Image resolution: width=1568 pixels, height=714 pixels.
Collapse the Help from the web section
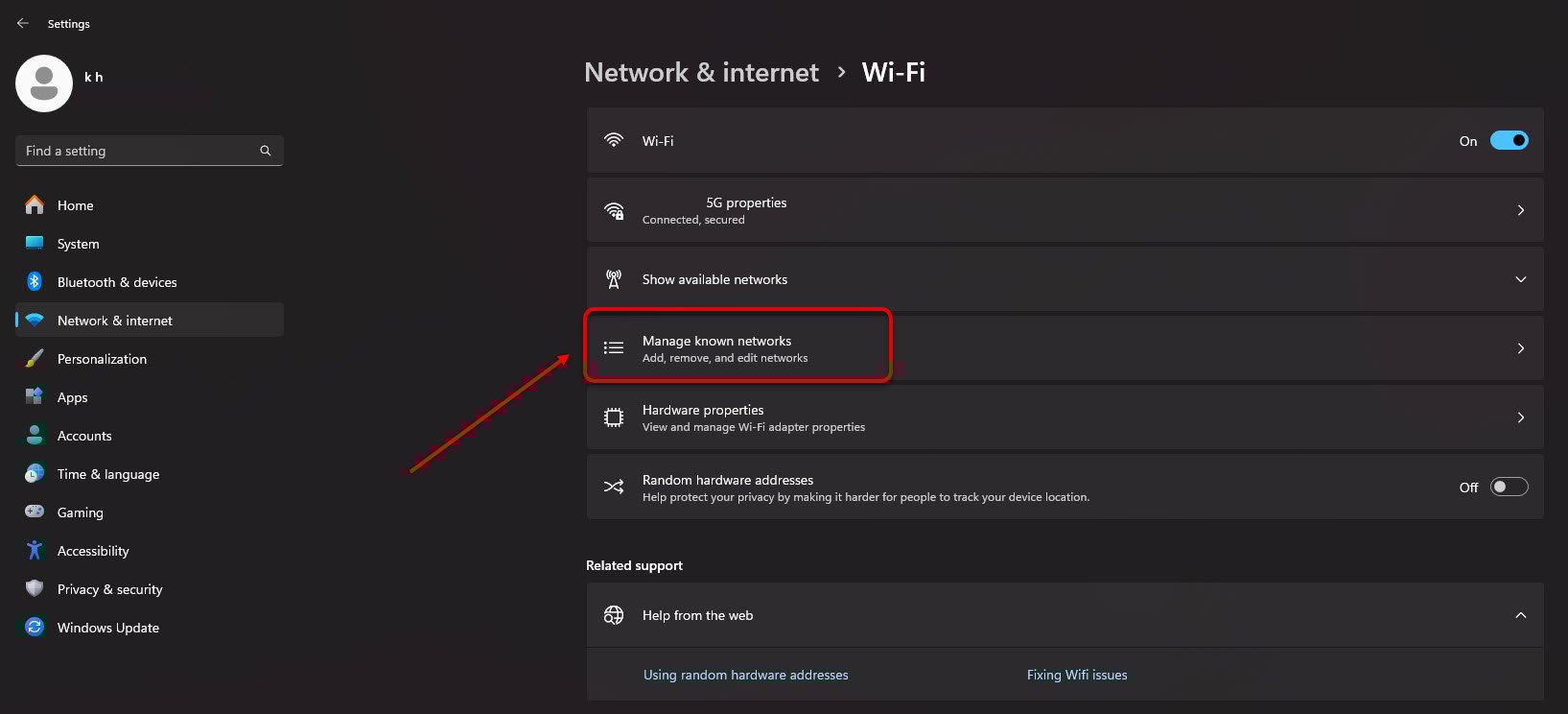coord(1520,615)
